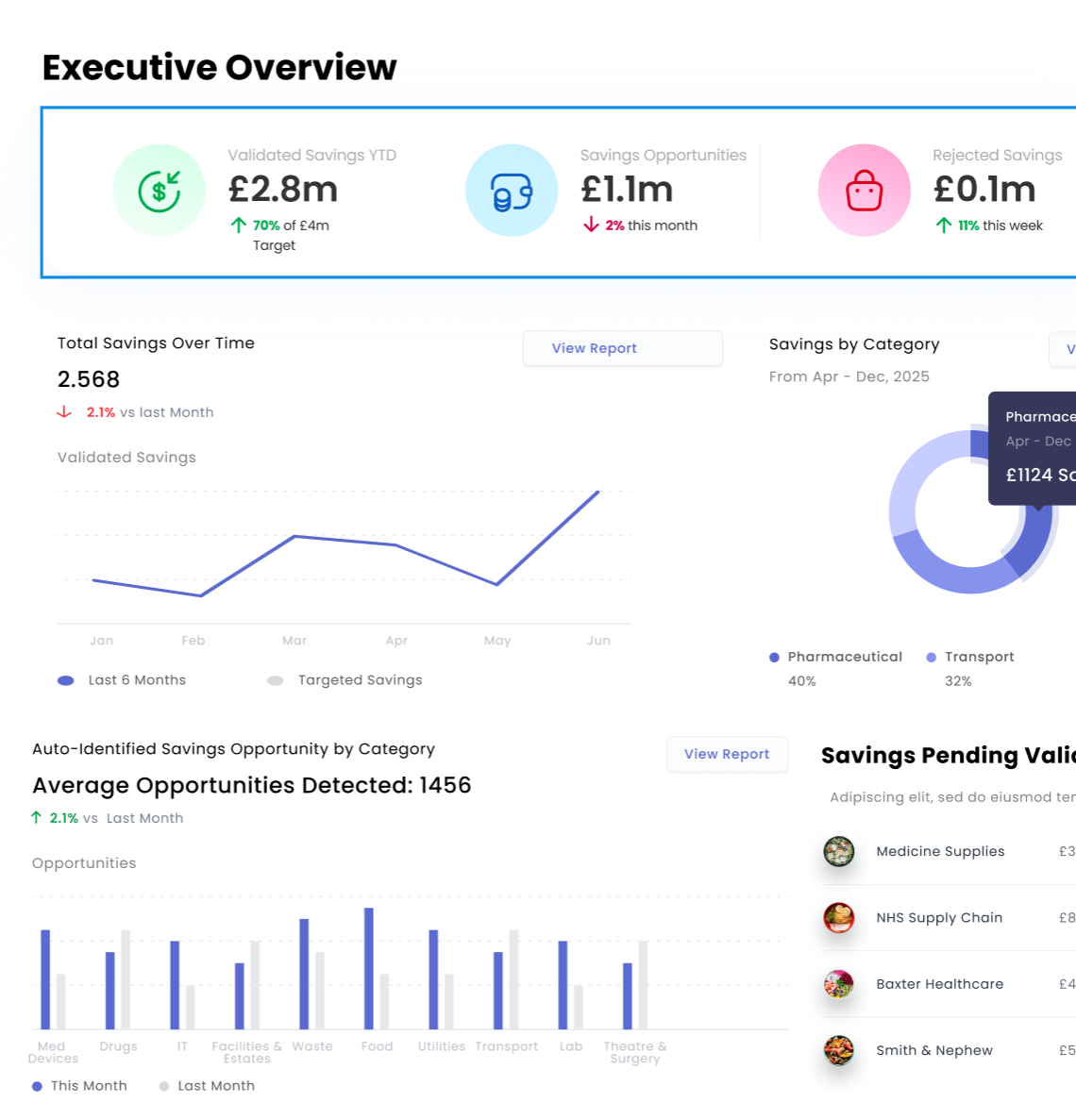Open View Report for Auto-Identified Savings
The width and height of the screenshot is (1076, 1120).
pyautogui.click(x=727, y=754)
